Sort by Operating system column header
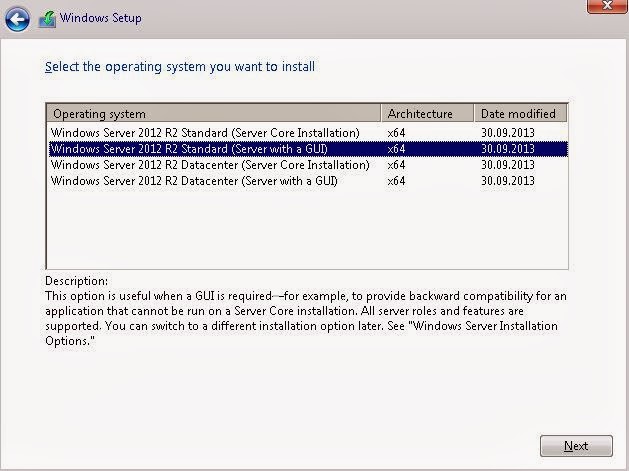 [213, 114]
